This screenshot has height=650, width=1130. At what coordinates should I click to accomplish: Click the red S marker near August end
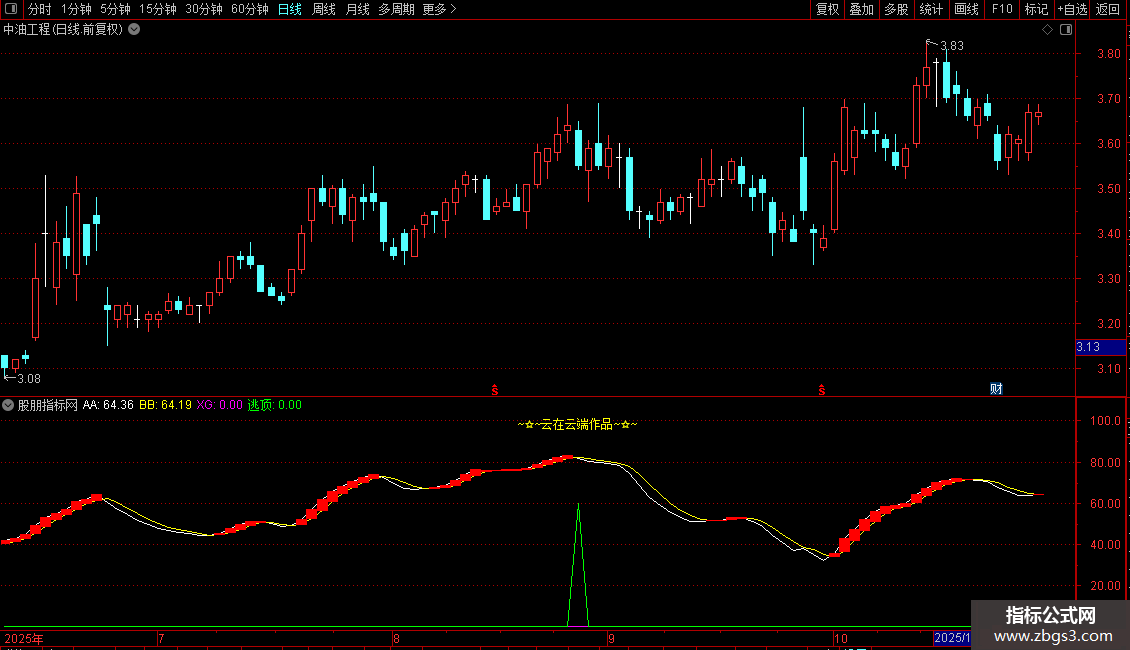495,390
